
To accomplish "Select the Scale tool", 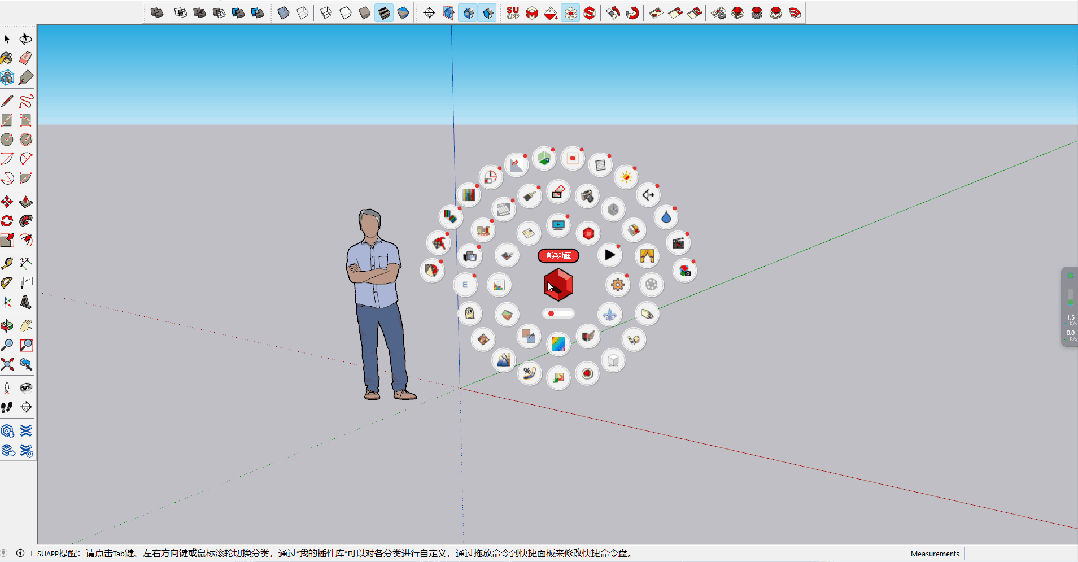I will [x=7, y=240].
